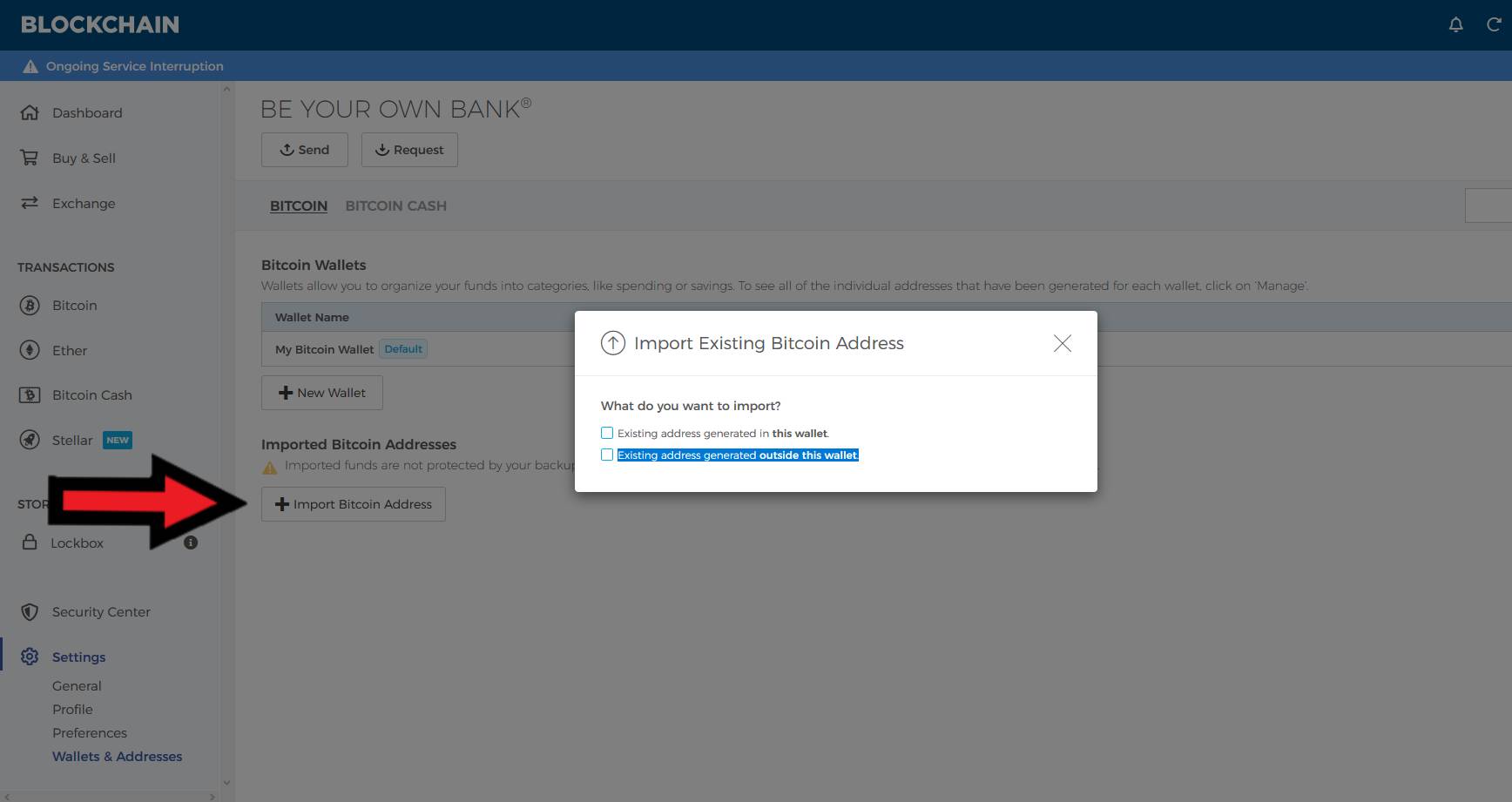The width and height of the screenshot is (1512, 802).
Task: Open Ether transactions
Action: pos(70,350)
